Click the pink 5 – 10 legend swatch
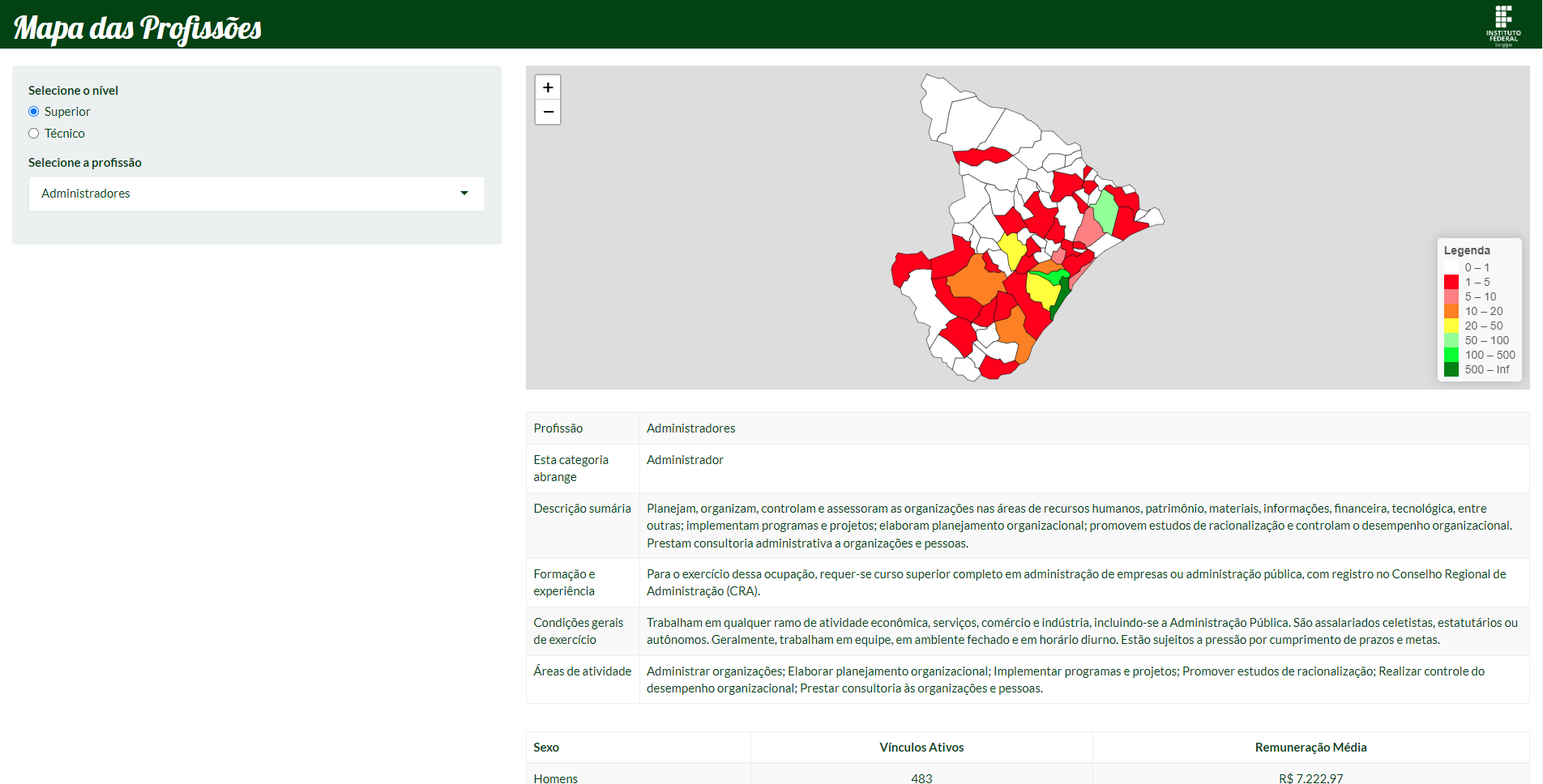The height and width of the screenshot is (784, 1543). point(1451,296)
